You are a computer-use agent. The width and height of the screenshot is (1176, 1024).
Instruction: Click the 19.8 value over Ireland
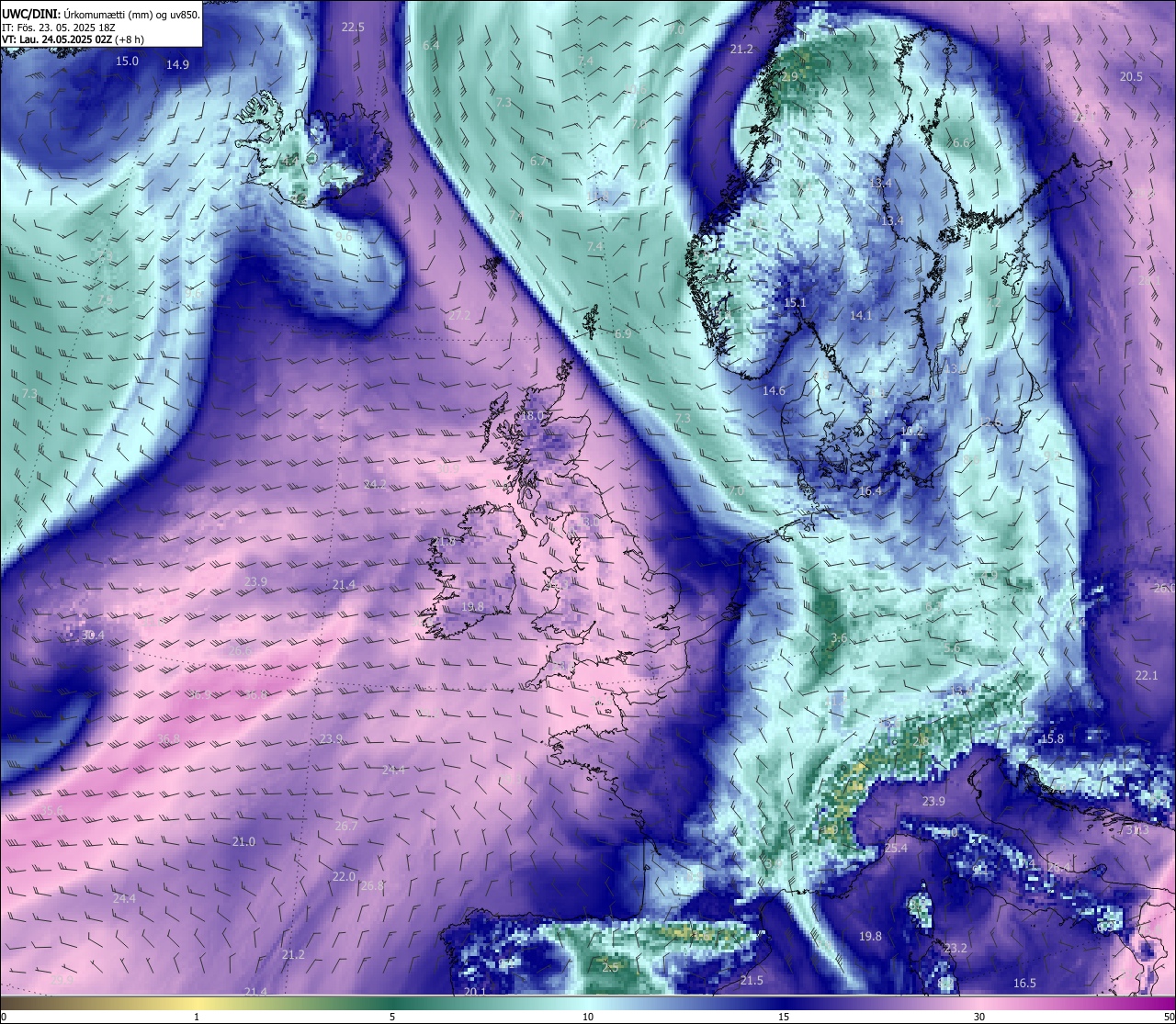click(x=472, y=607)
